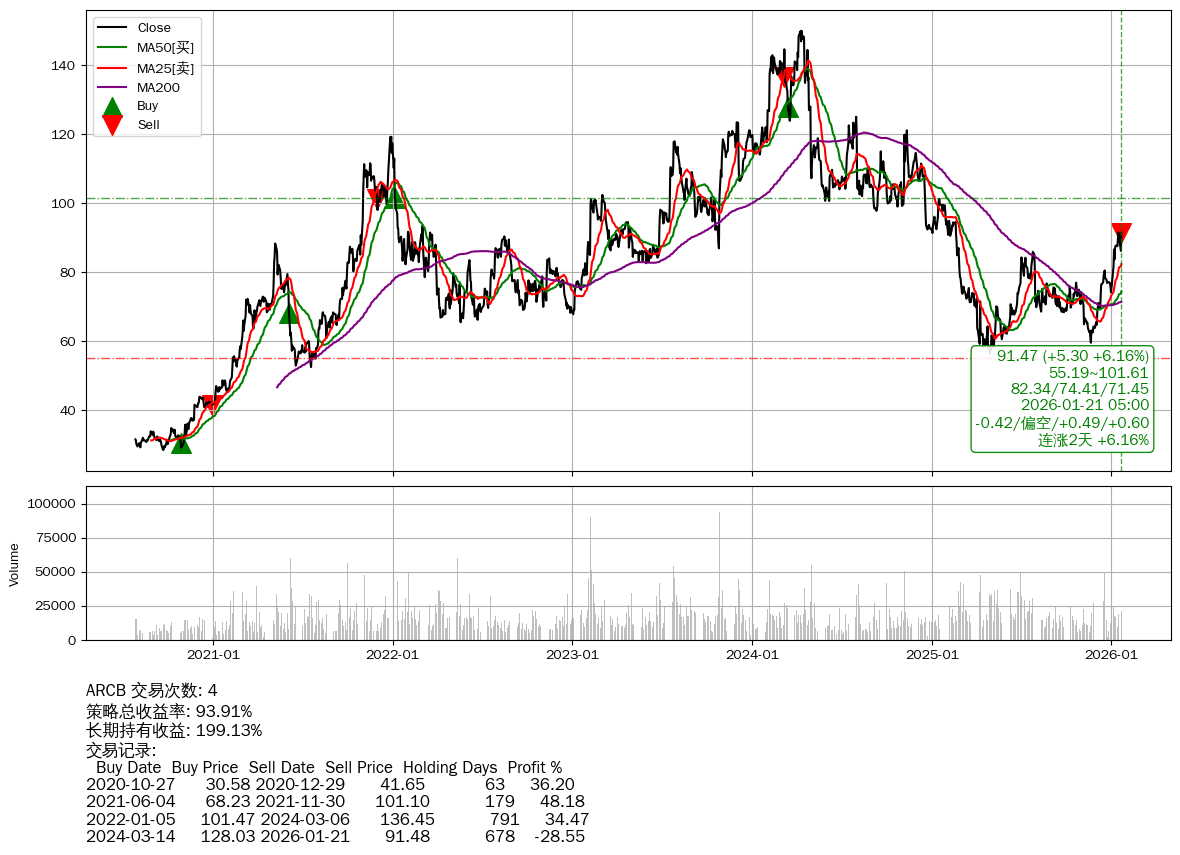Screen dimensions: 1180x855
Task: Click the 策略总收益率 93.91% text
Action: (169, 711)
